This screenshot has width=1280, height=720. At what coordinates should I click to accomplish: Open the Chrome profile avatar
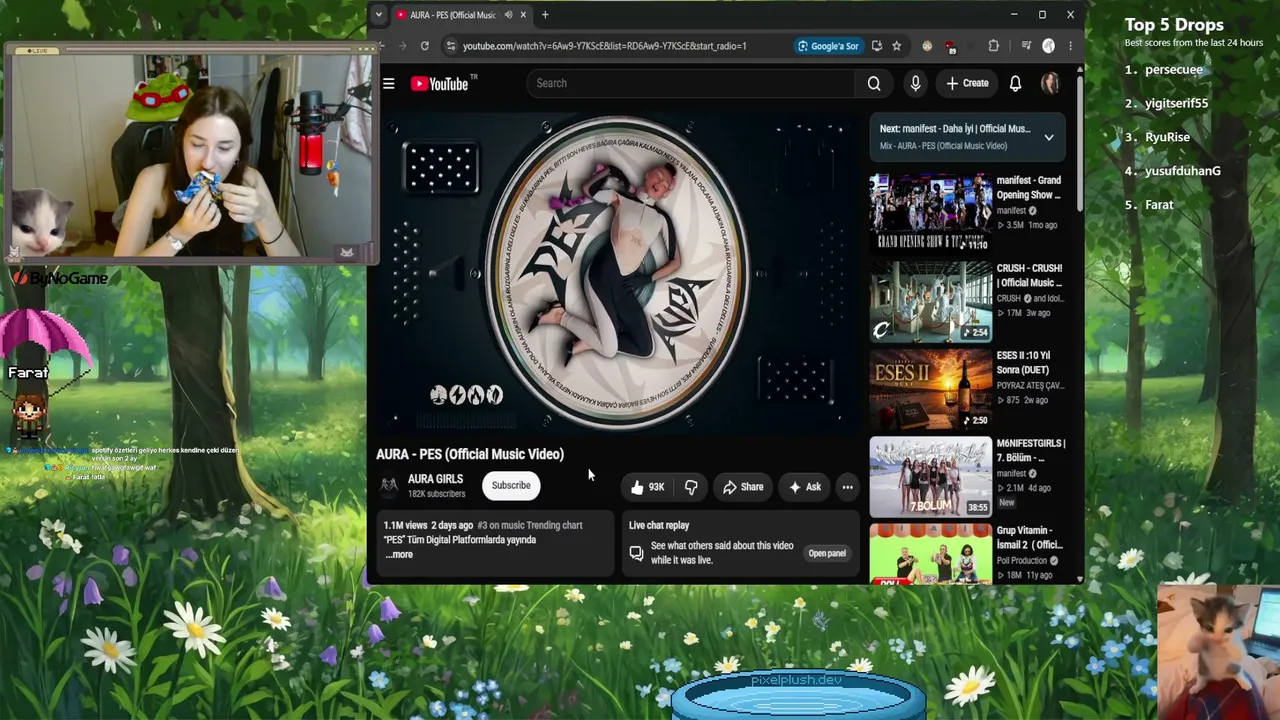(x=1048, y=46)
